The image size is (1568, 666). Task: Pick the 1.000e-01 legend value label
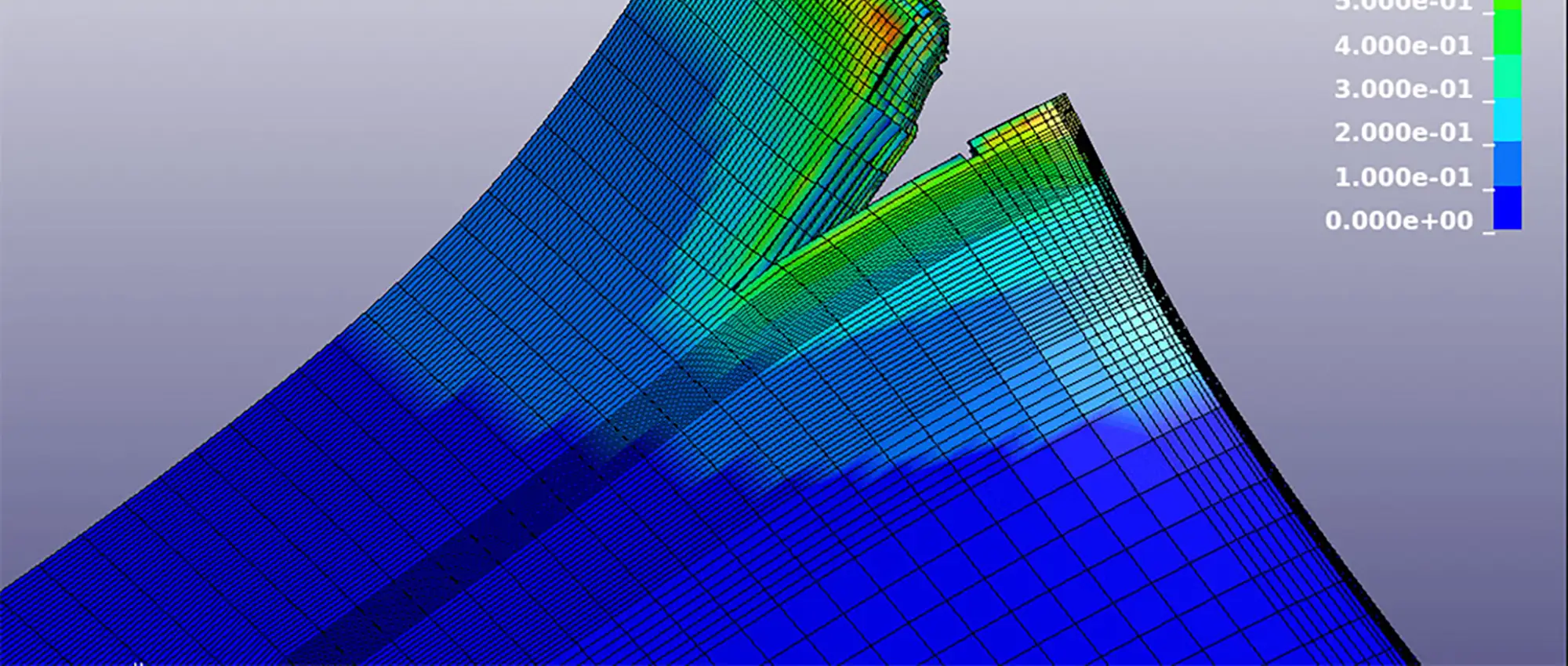(1403, 177)
